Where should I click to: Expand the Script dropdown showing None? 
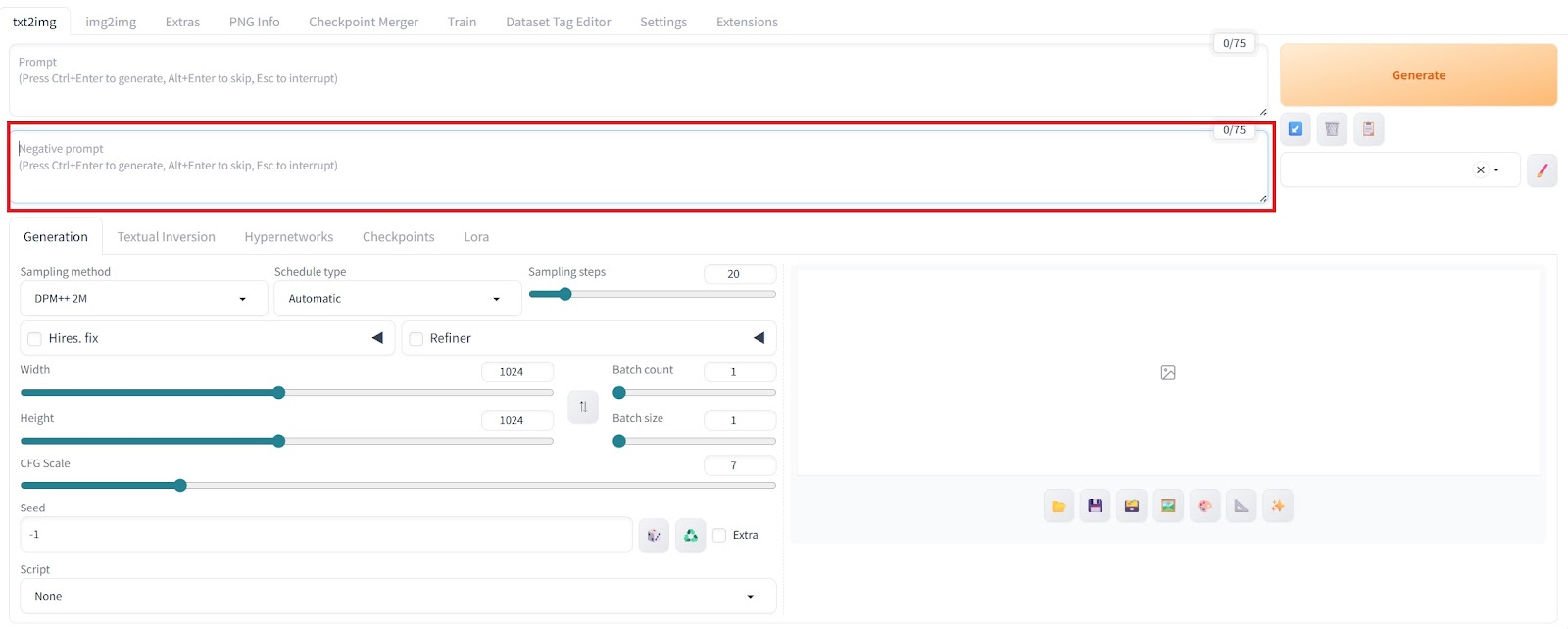tap(397, 597)
